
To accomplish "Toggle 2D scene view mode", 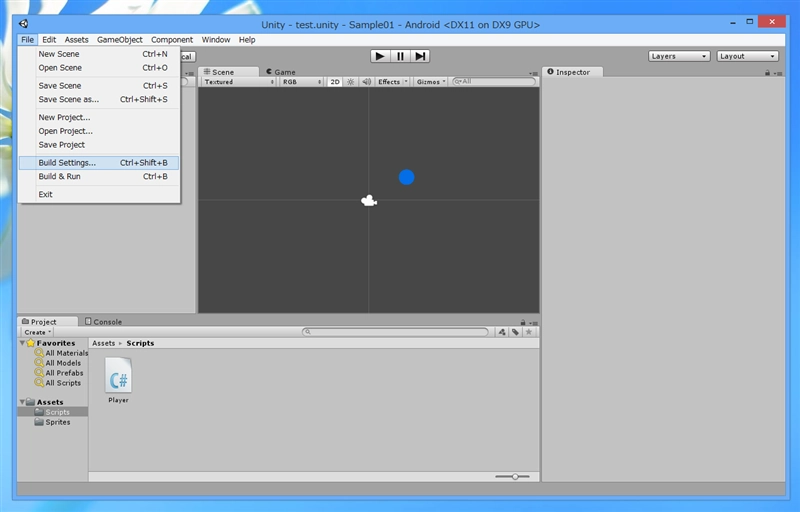I will (335, 82).
